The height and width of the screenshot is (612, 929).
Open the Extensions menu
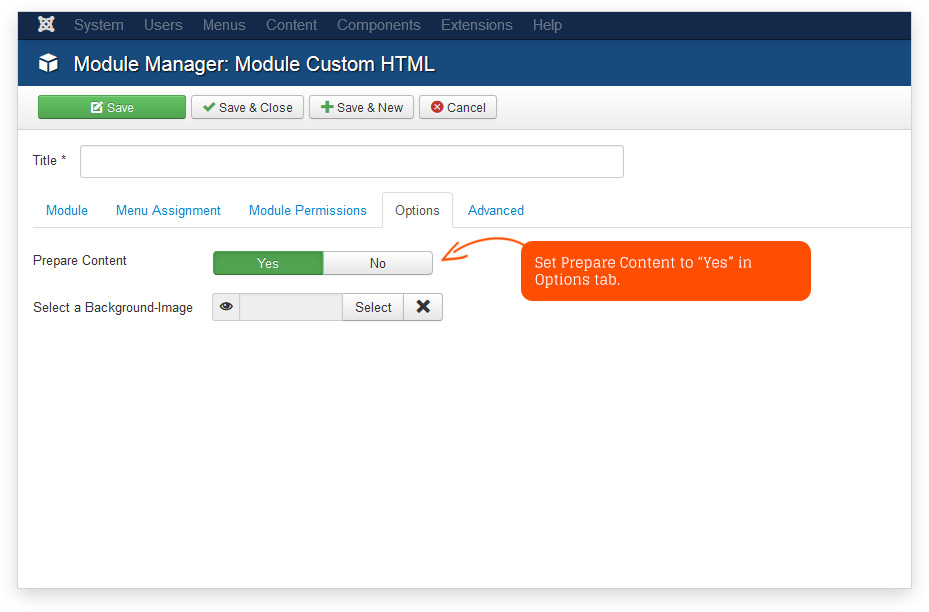(476, 25)
